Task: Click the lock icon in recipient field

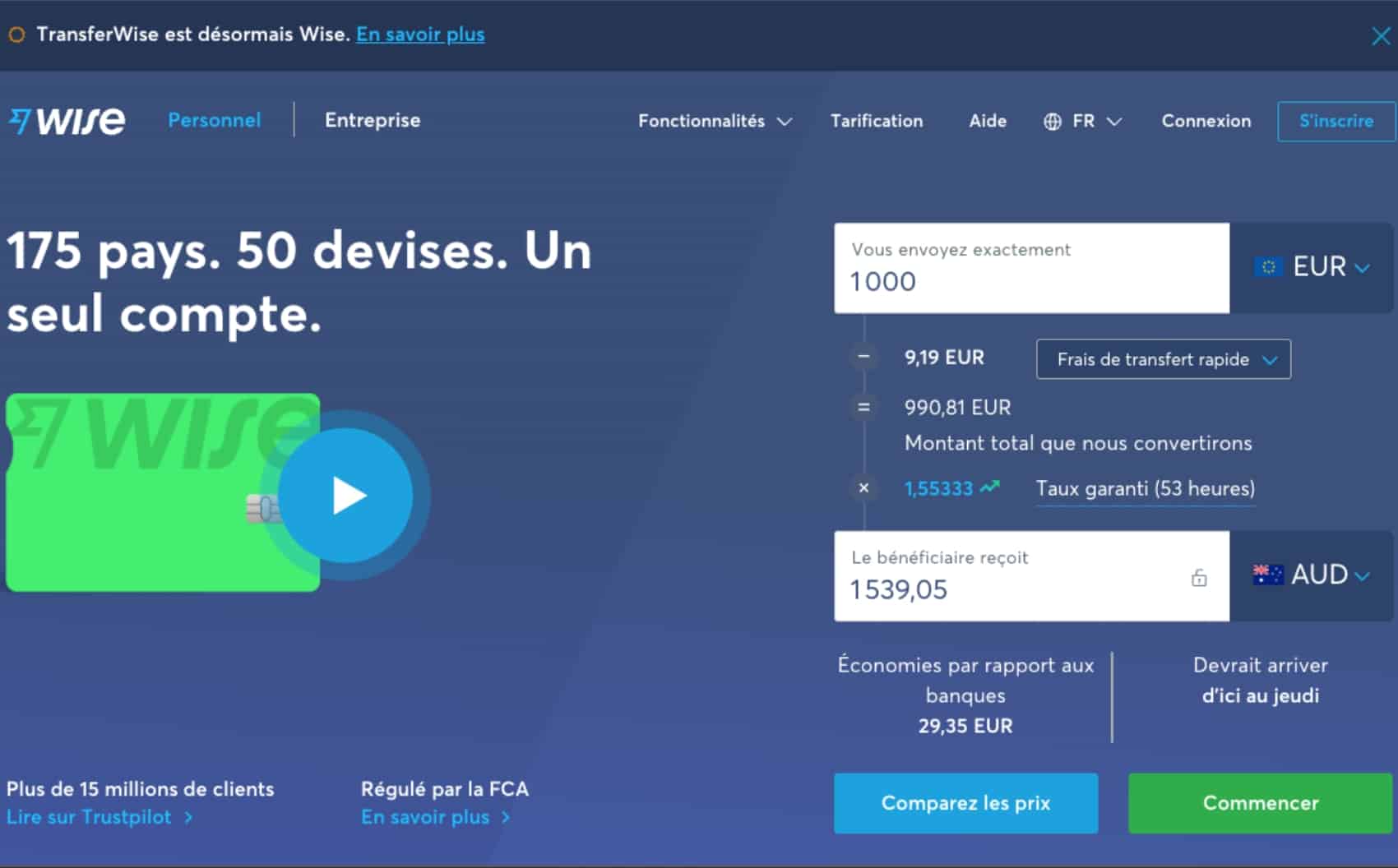Action: point(1199,578)
